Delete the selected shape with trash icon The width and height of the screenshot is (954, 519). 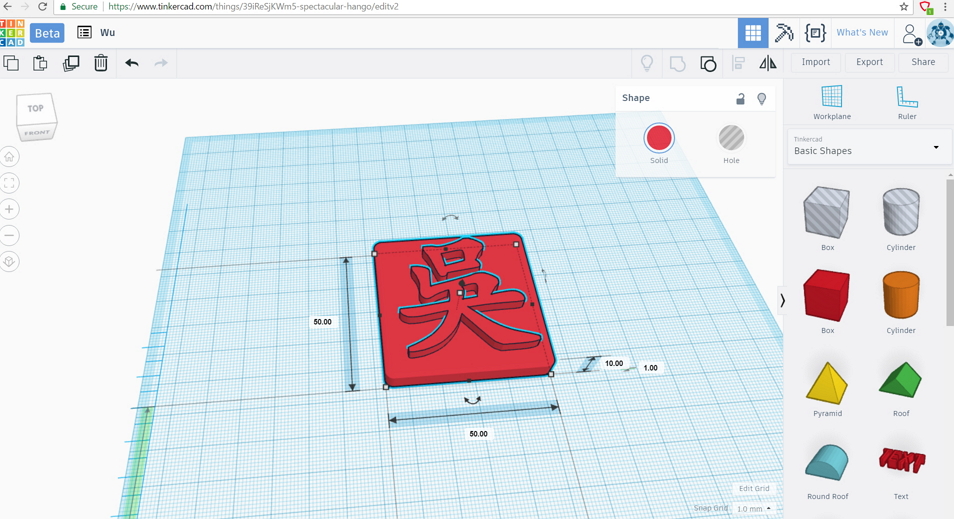101,63
